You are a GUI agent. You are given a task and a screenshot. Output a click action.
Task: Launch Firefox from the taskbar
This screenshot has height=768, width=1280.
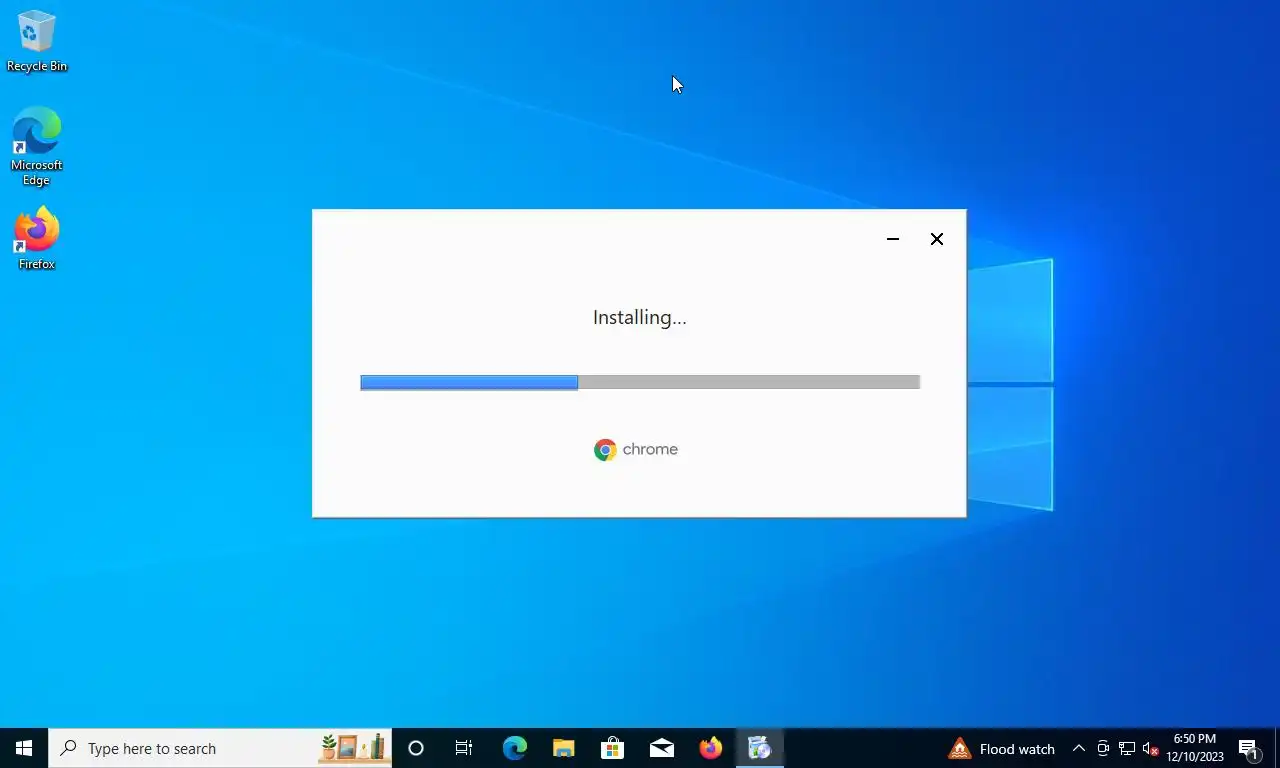tap(711, 748)
